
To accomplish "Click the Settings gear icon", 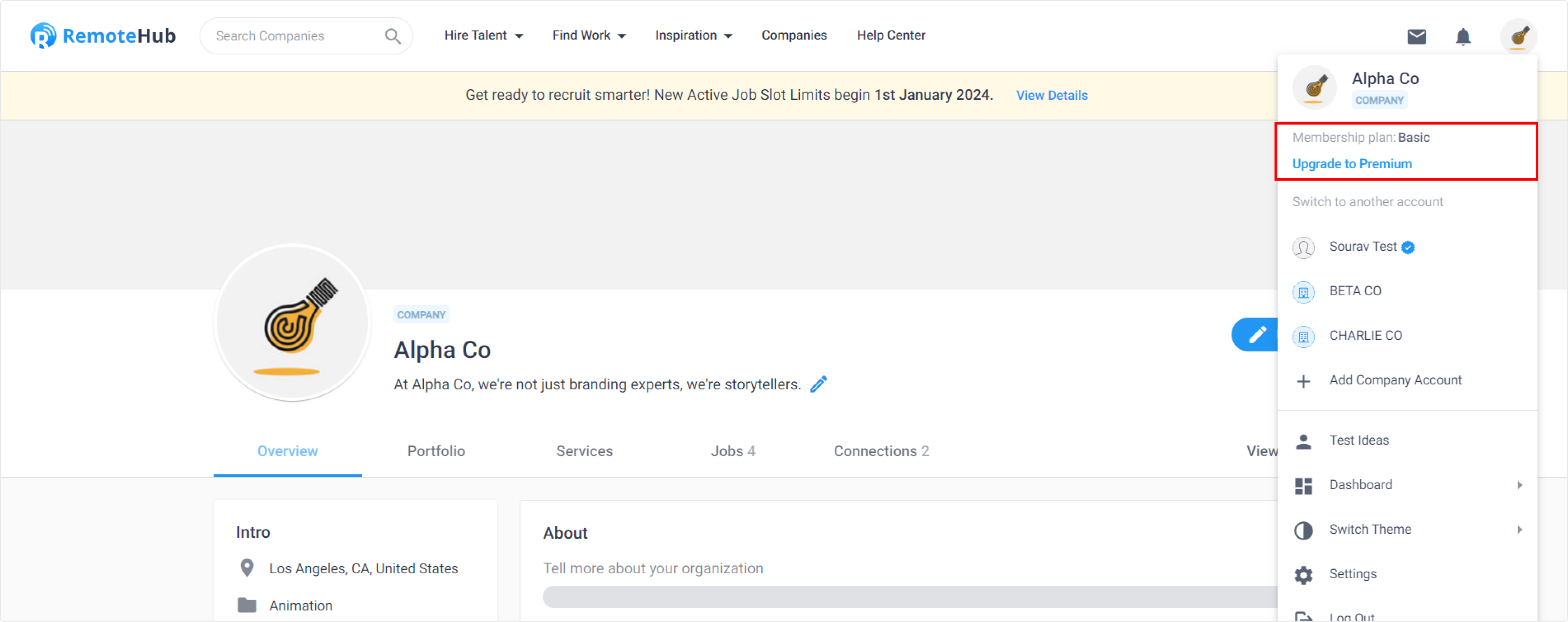I will coord(1303,575).
